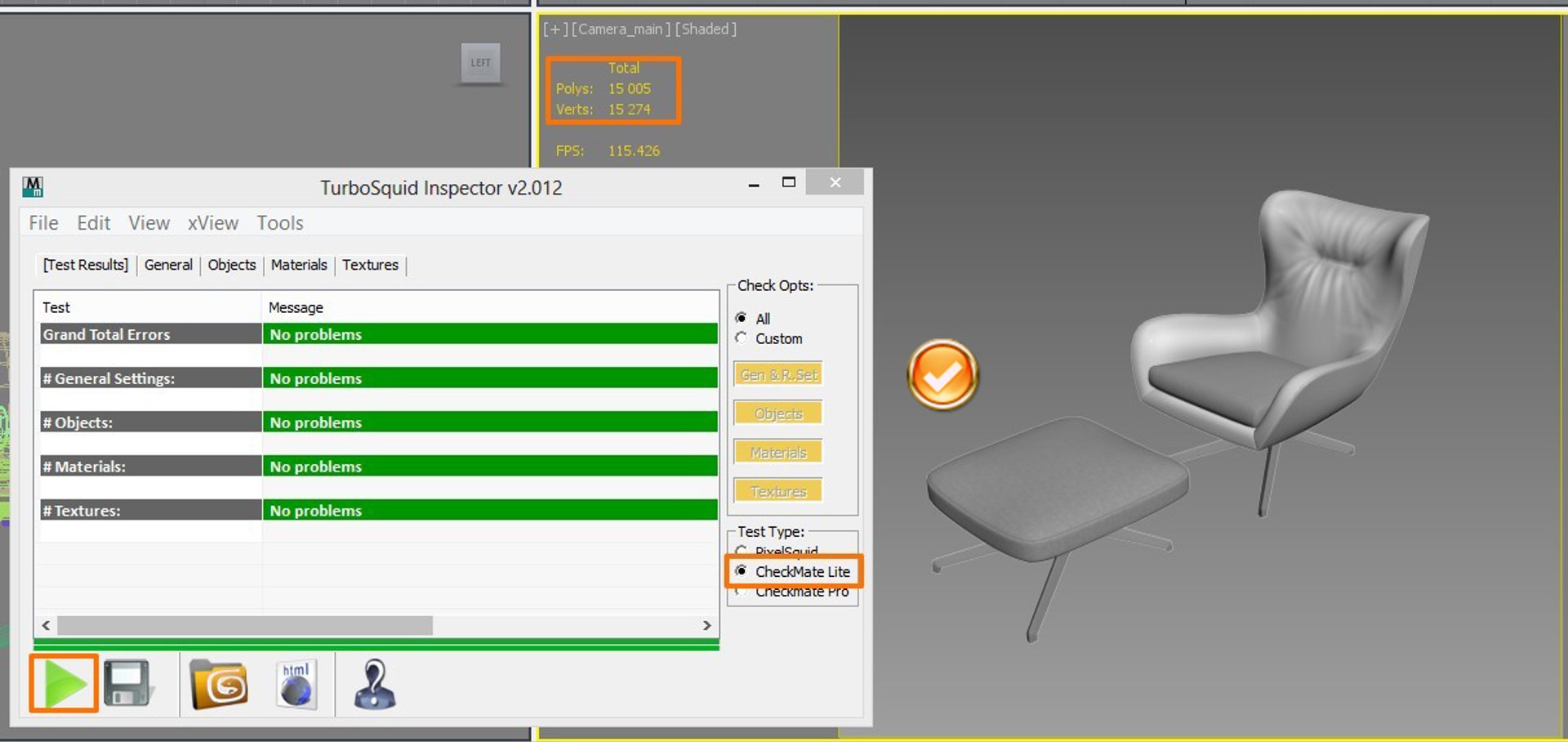Click the TurboSquid Inspector window app icon
The width and height of the screenshot is (1568, 742).
(33, 187)
